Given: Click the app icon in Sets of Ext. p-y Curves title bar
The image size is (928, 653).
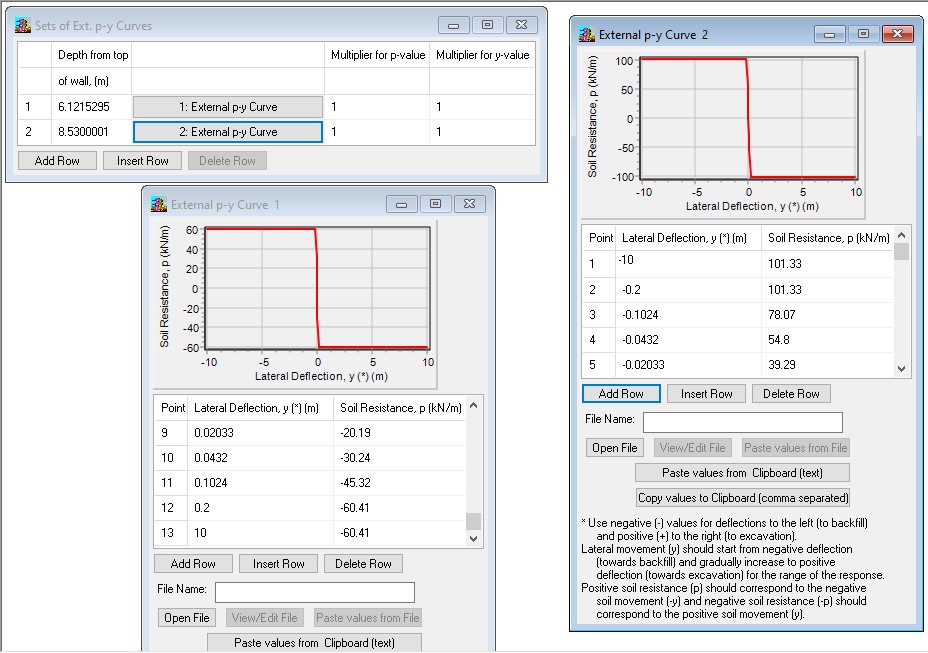Looking at the screenshot, I should (x=21, y=24).
